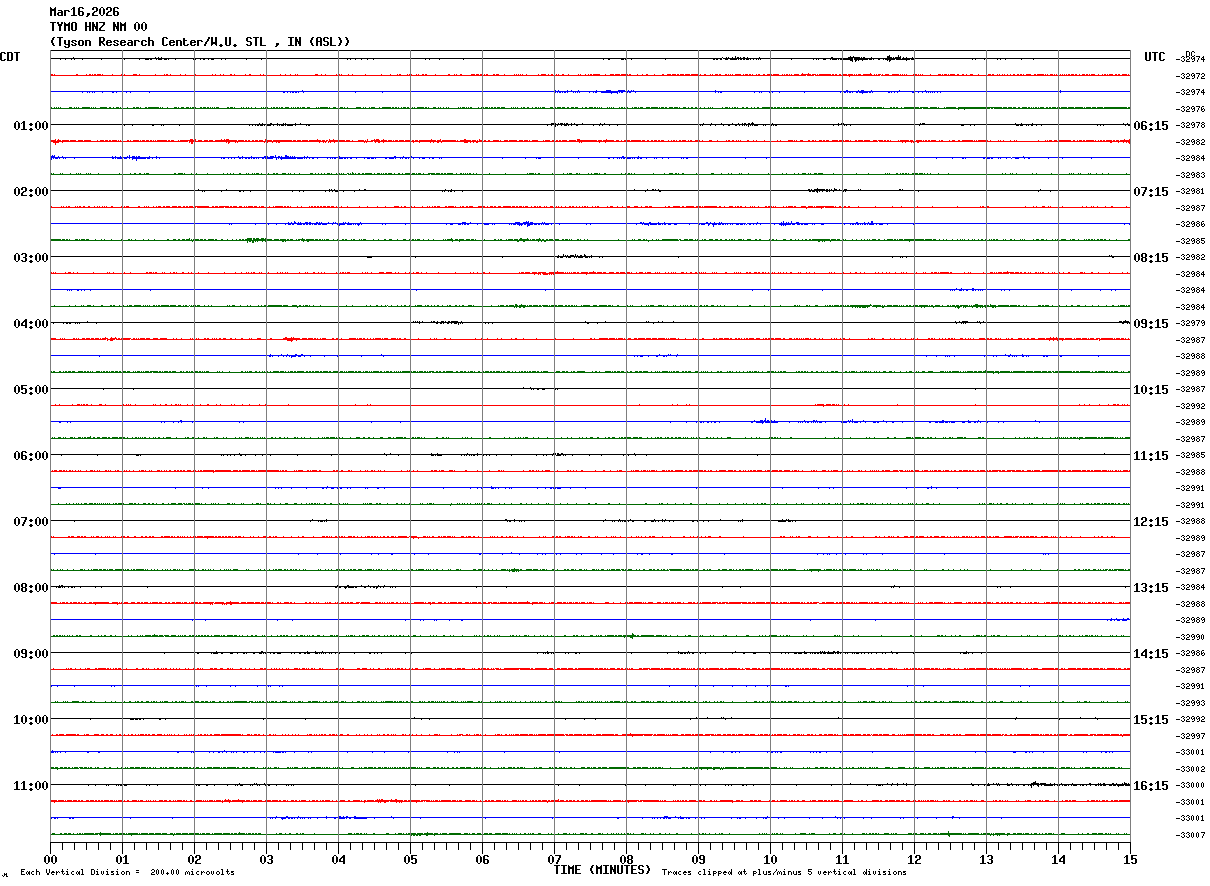Click the 06:15 UTC row label
Viewport: 1210px width, 886px height.
(1151, 126)
